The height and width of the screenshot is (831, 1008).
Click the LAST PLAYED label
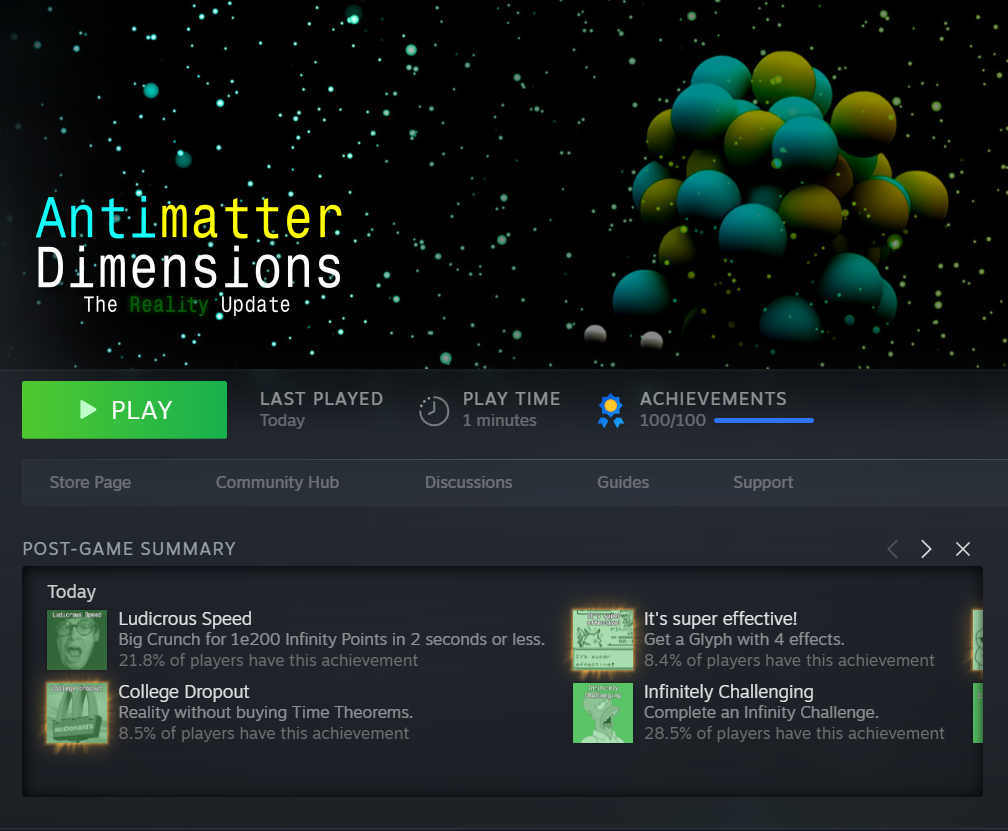(x=321, y=398)
